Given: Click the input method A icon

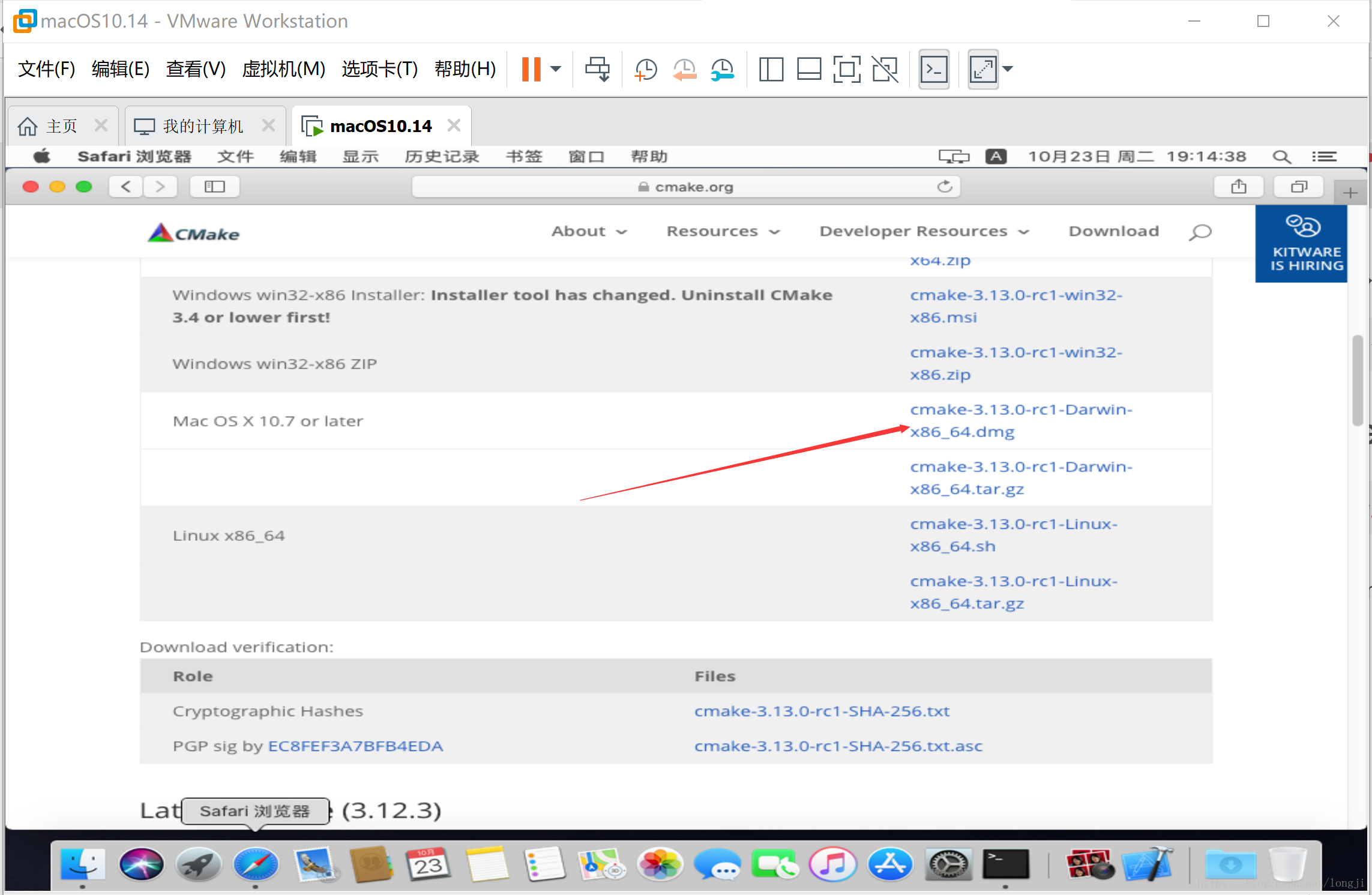Looking at the screenshot, I should tap(996, 157).
